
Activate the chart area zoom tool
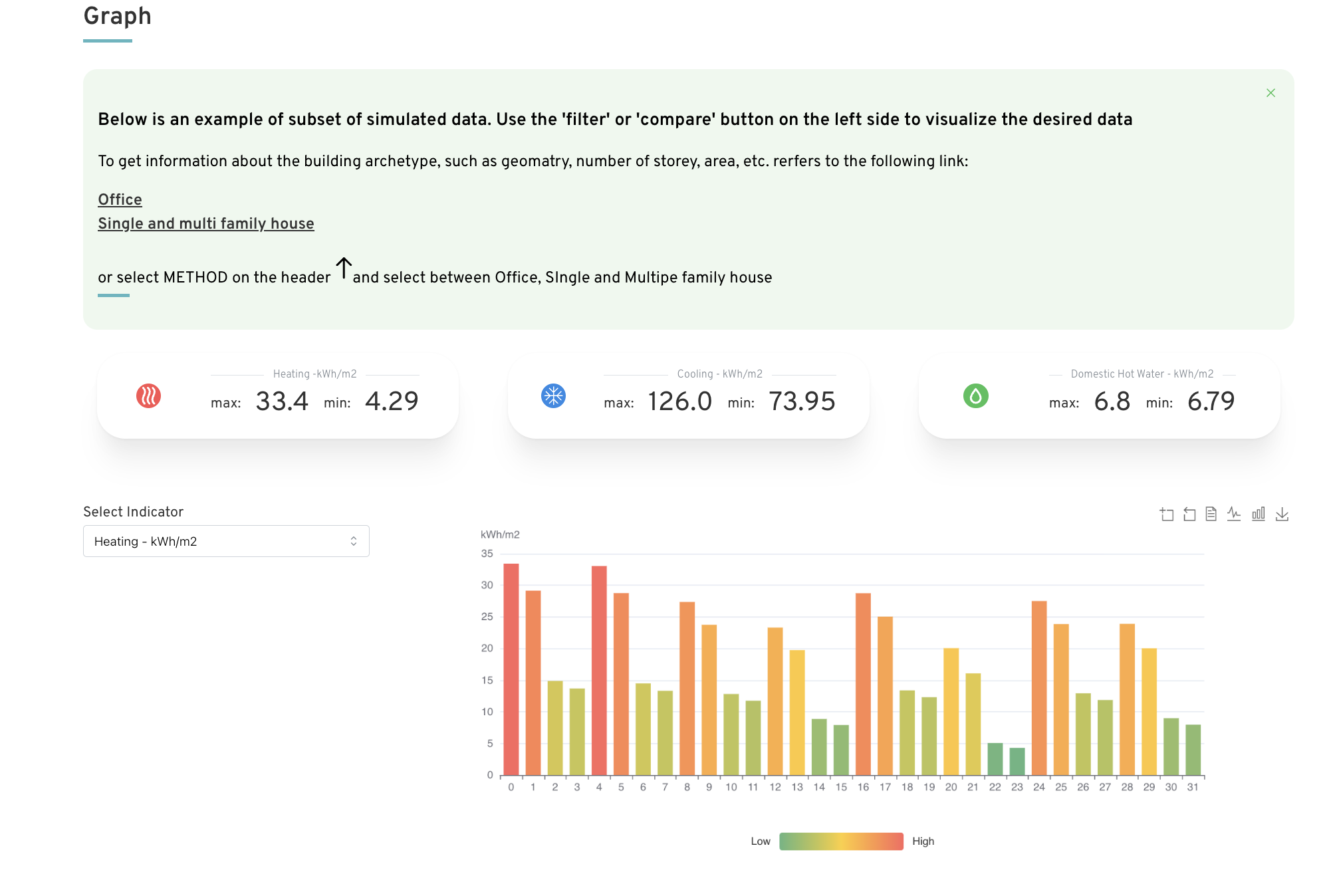tap(1167, 514)
